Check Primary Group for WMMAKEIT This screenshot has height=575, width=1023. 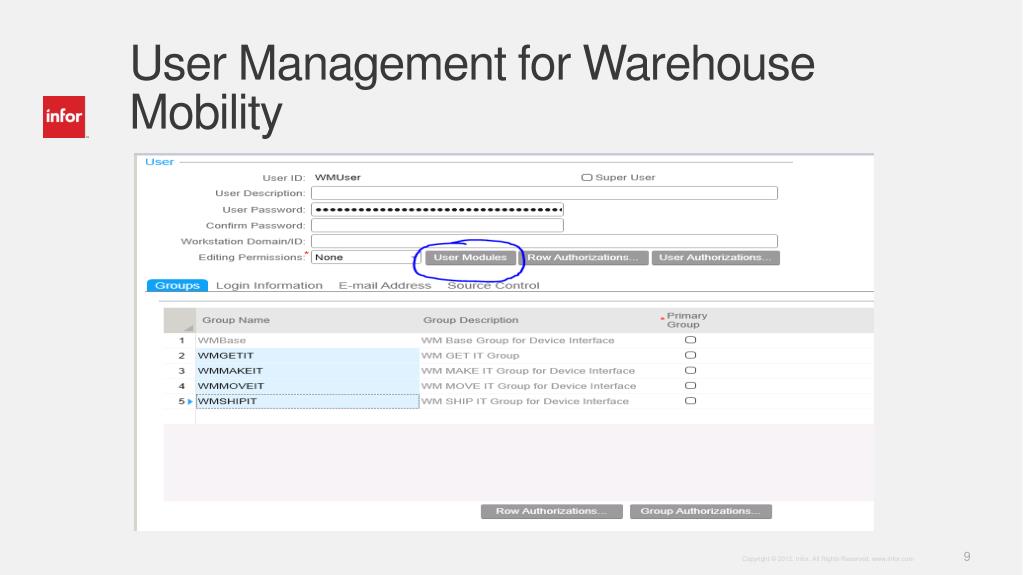coord(690,371)
